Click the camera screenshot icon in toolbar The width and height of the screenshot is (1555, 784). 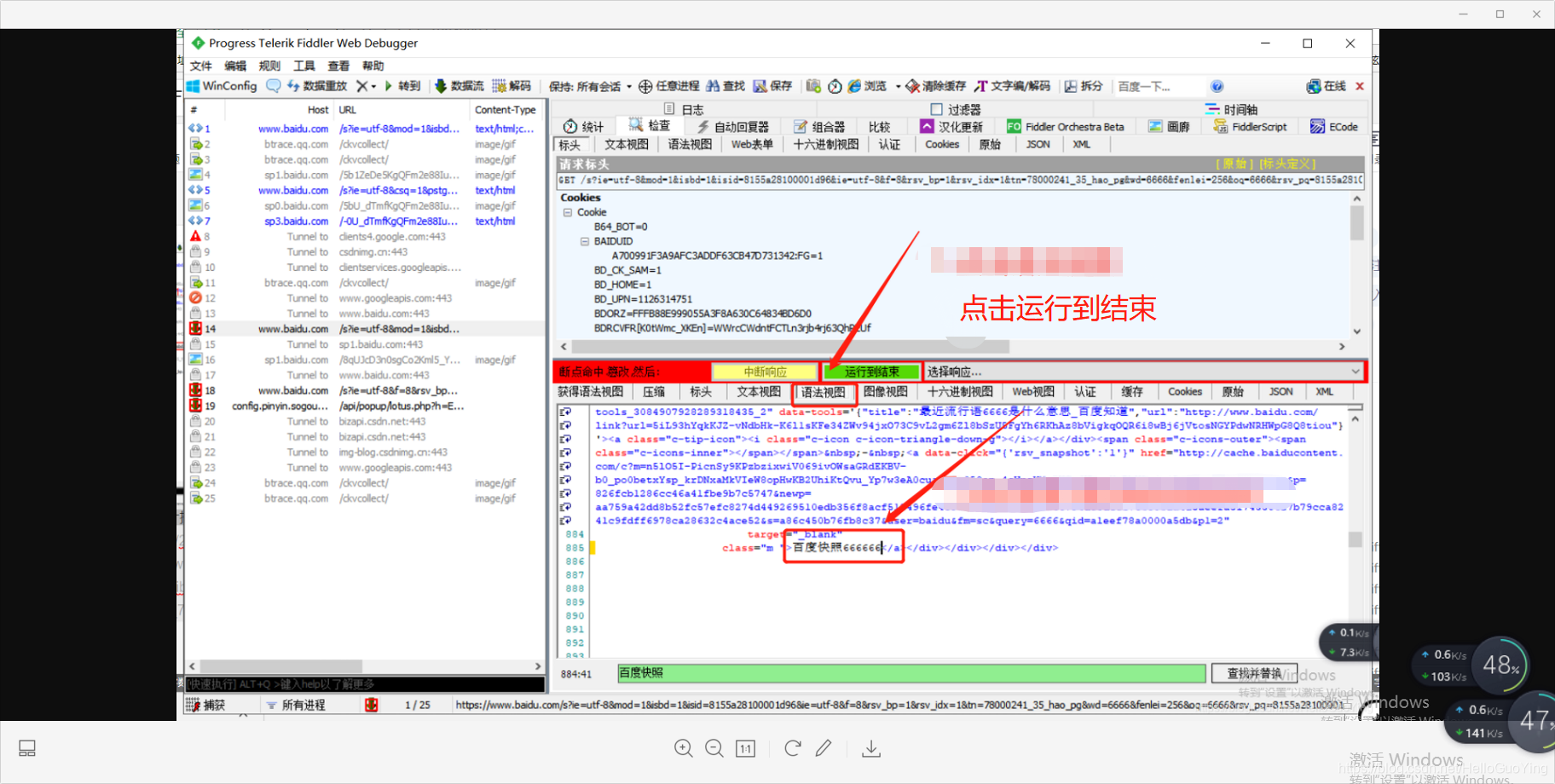coord(813,86)
